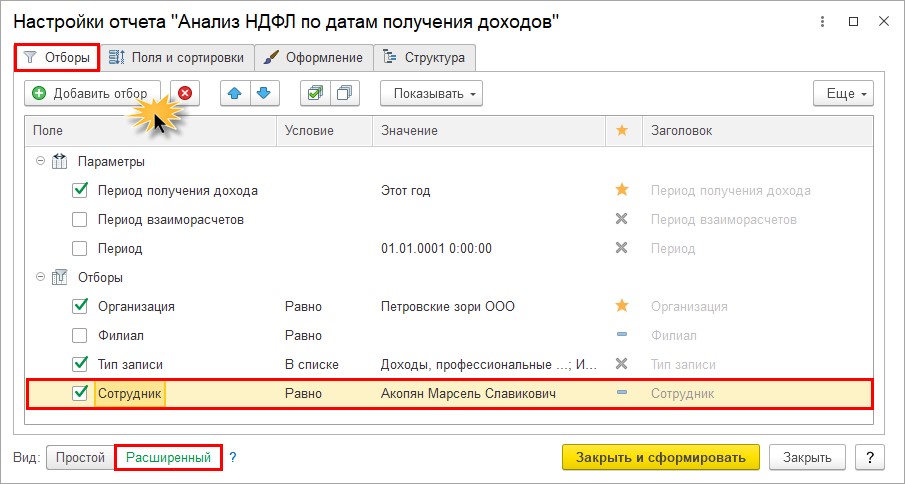
Task: Toggle the Тип записи checkbox
Action: point(80,364)
